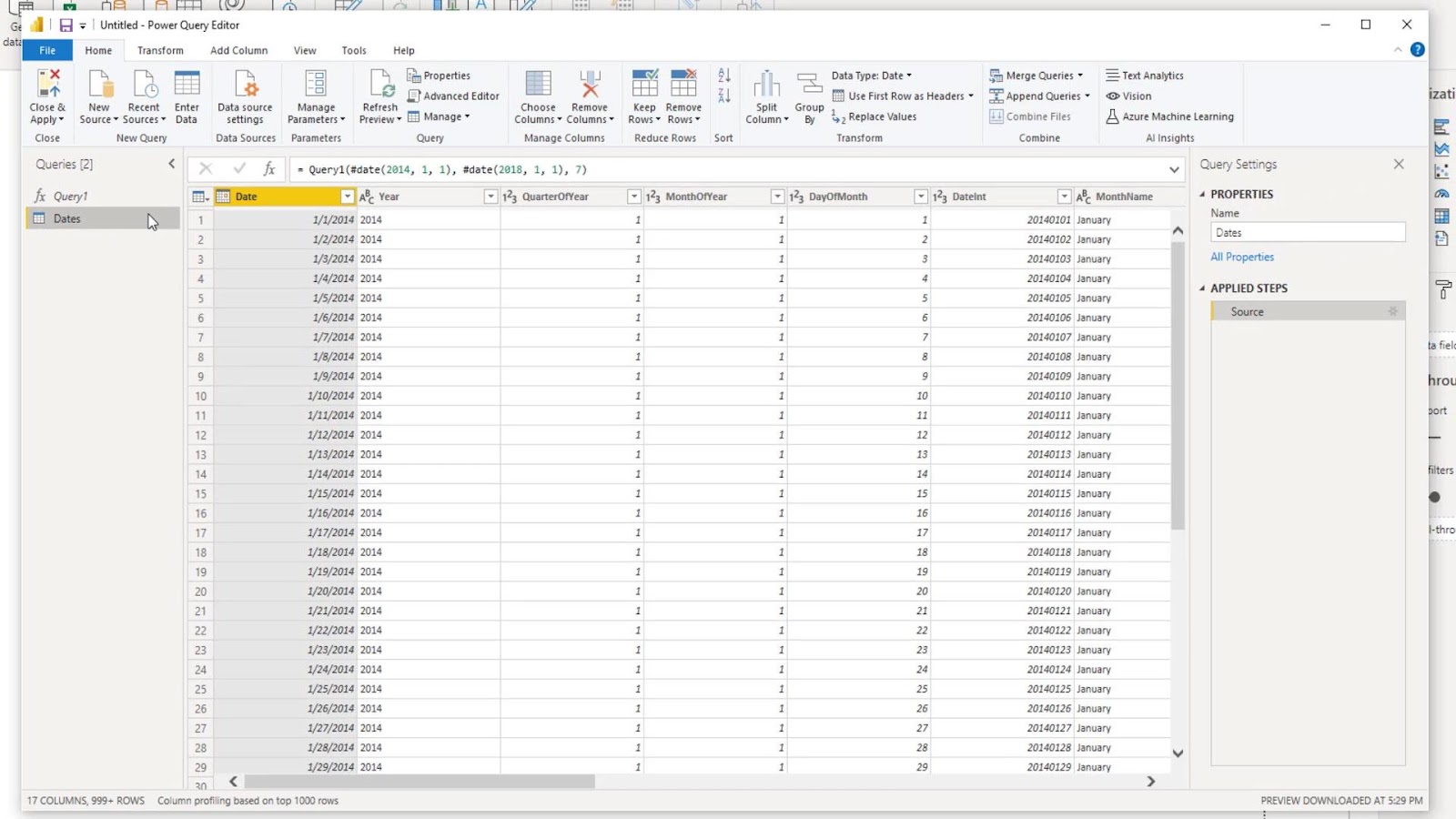Image resolution: width=1456 pixels, height=819 pixels.
Task: Expand the formula bar
Action: [x=1174, y=169]
